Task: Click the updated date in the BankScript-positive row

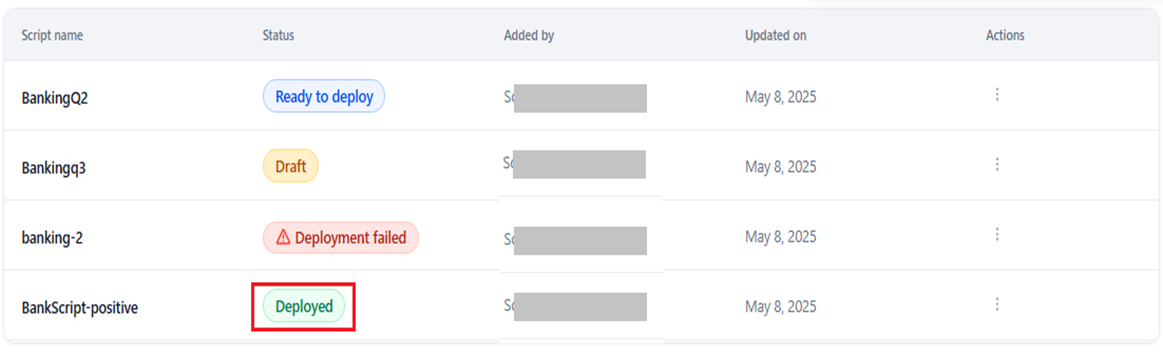Action: pyautogui.click(x=780, y=307)
